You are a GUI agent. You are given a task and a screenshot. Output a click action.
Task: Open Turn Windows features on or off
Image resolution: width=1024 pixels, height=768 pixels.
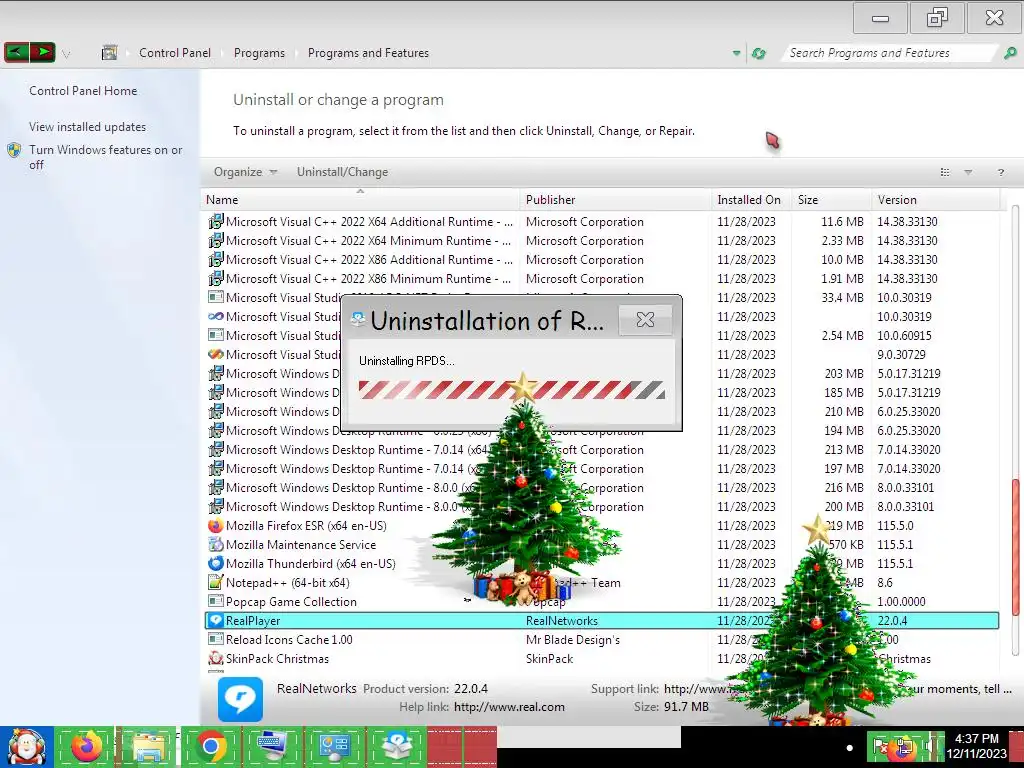tap(105, 157)
